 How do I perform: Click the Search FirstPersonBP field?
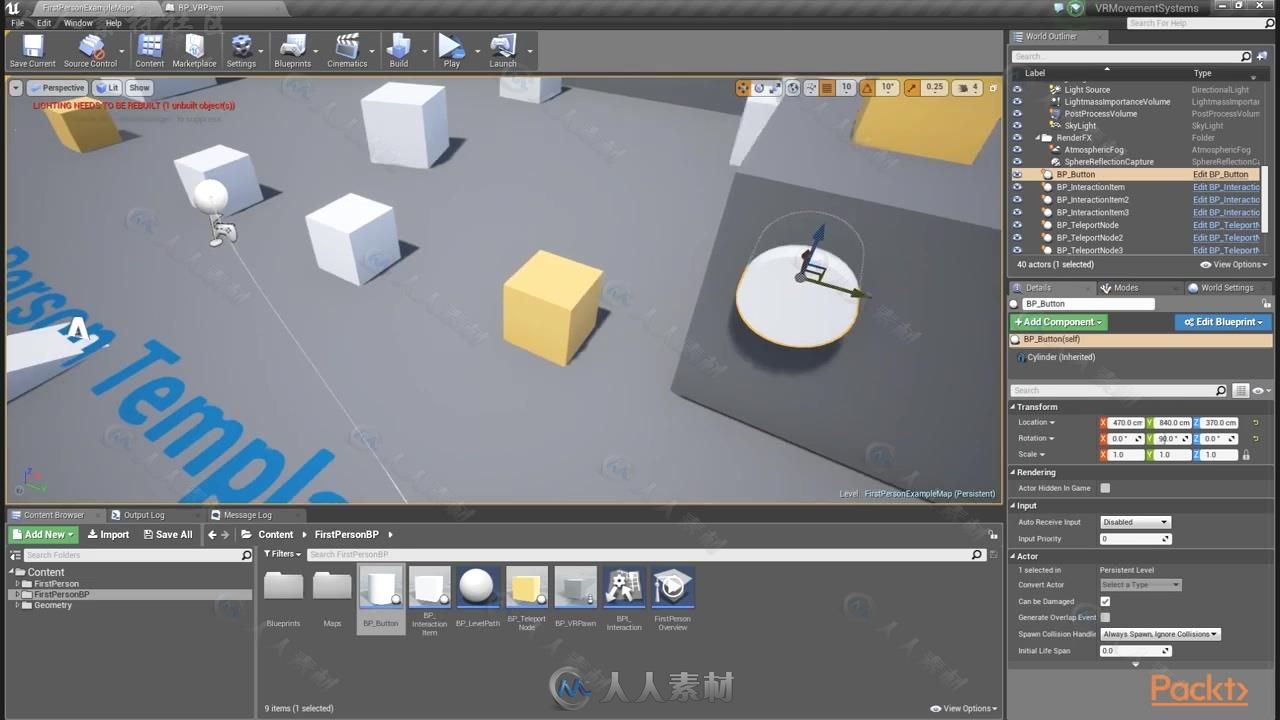[646, 554]
